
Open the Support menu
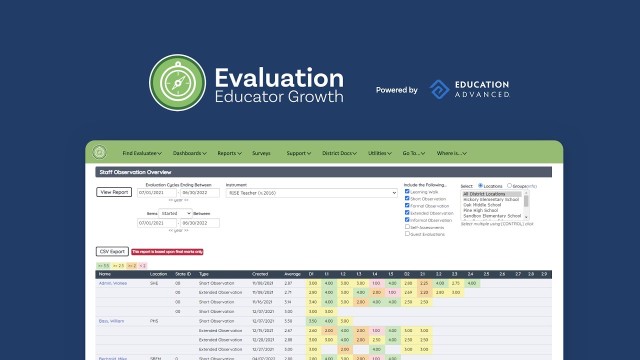point(298,153)
